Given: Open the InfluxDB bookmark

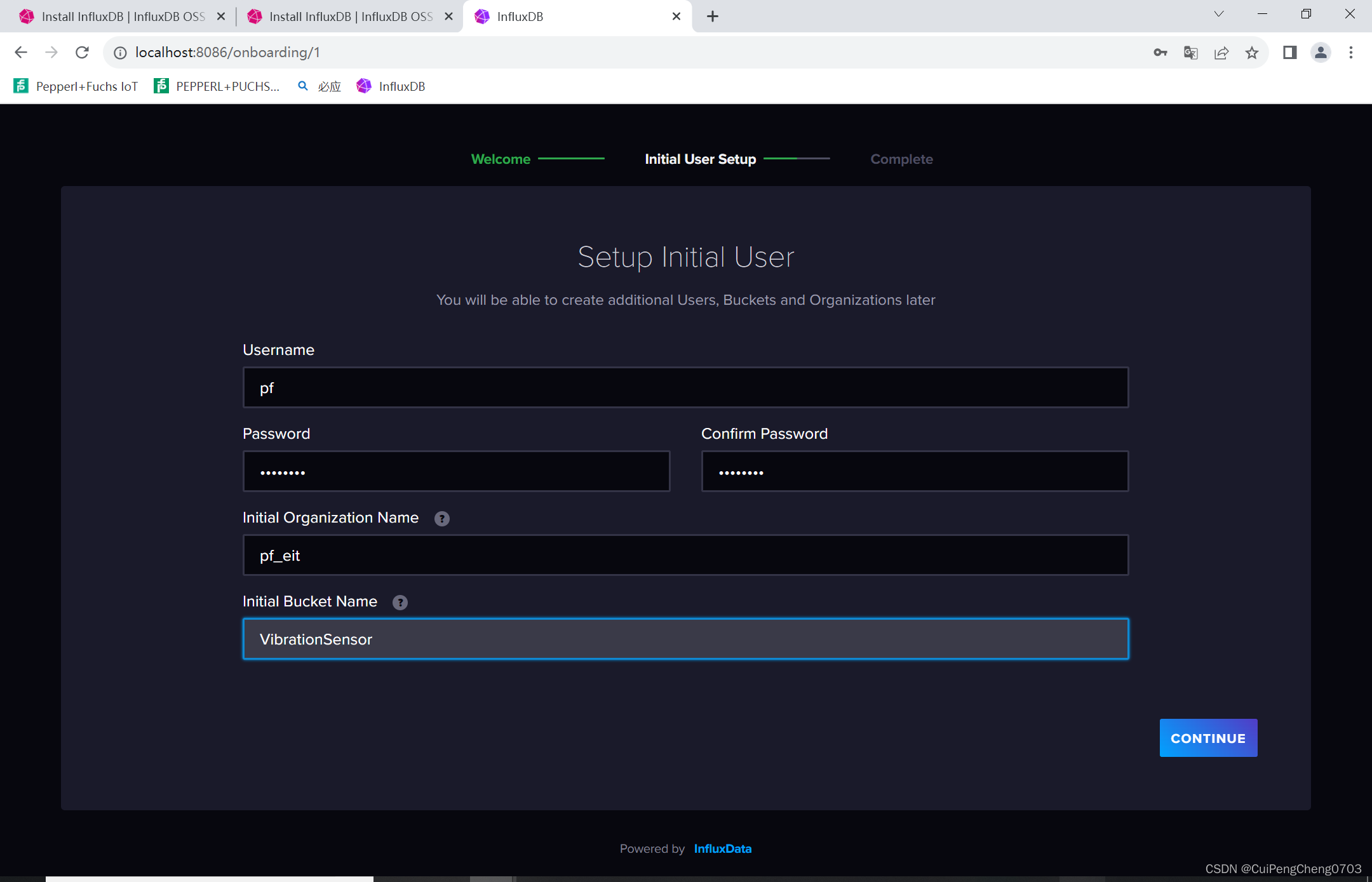Looking at the screenshot, I should coord(391,86).
